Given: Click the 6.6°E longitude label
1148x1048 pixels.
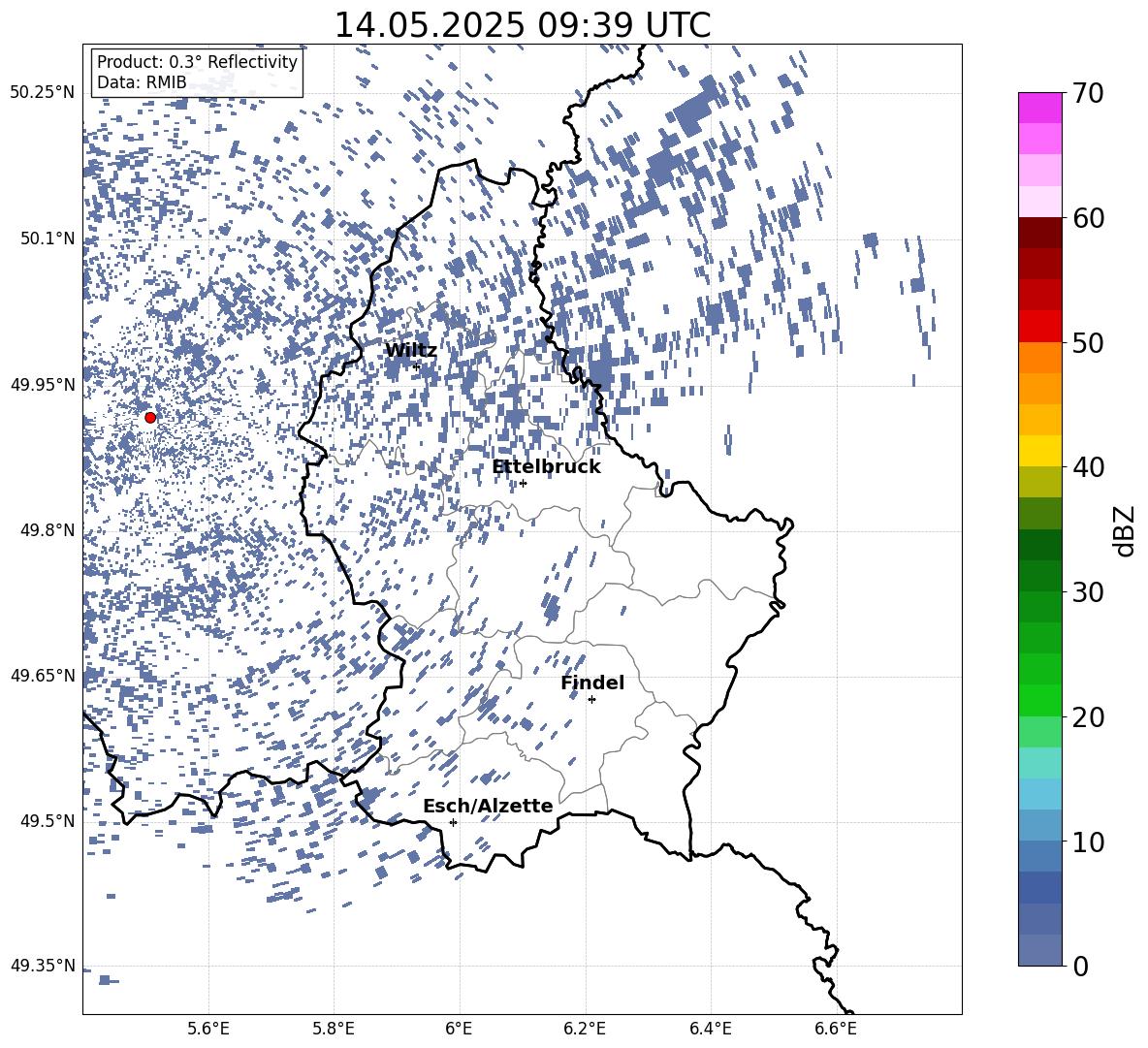Looking at the screenshot, I should click(836, 1029).
